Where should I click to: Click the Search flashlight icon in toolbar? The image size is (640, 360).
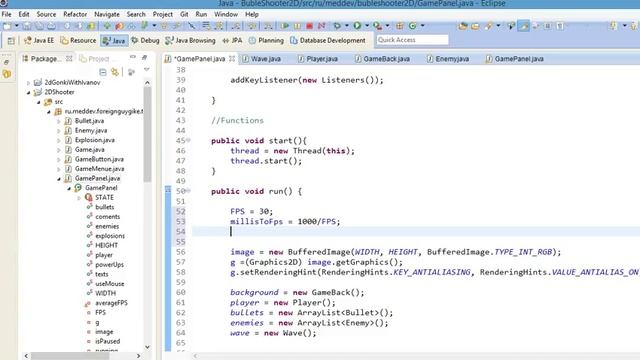489,26
